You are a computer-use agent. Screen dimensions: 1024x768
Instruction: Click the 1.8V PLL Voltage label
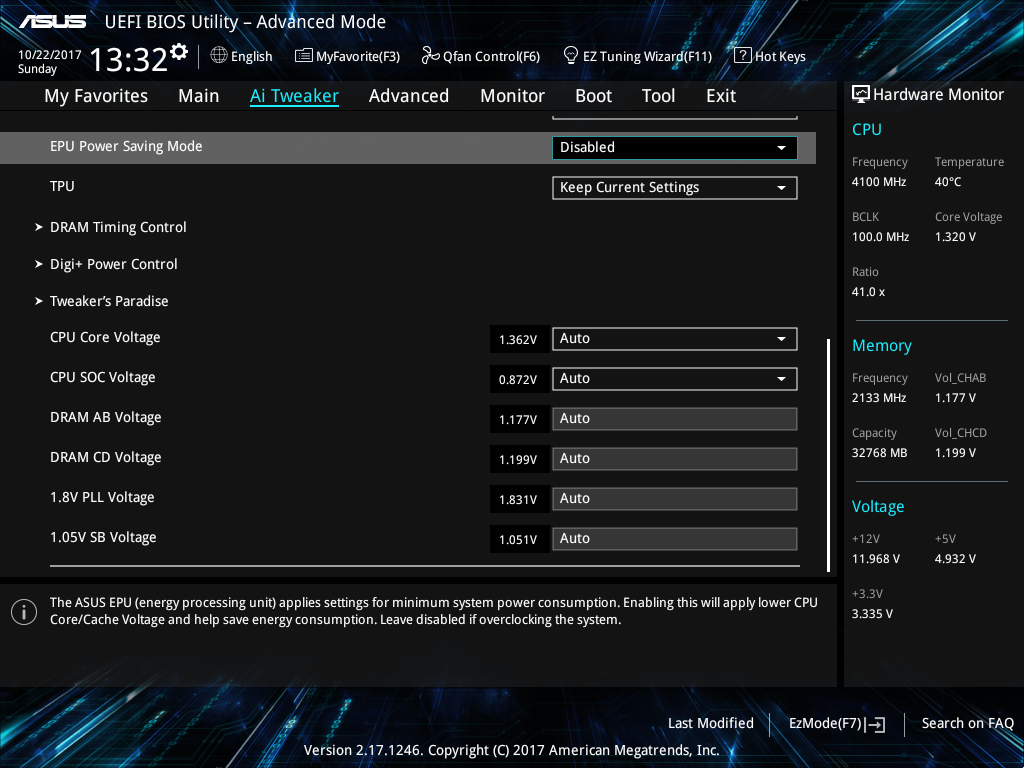point(103,497)
